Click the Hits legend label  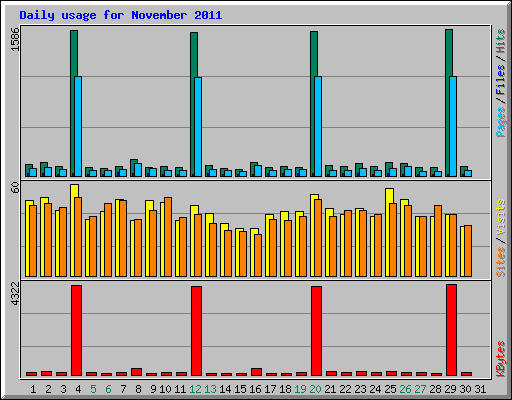pos(500,41)
